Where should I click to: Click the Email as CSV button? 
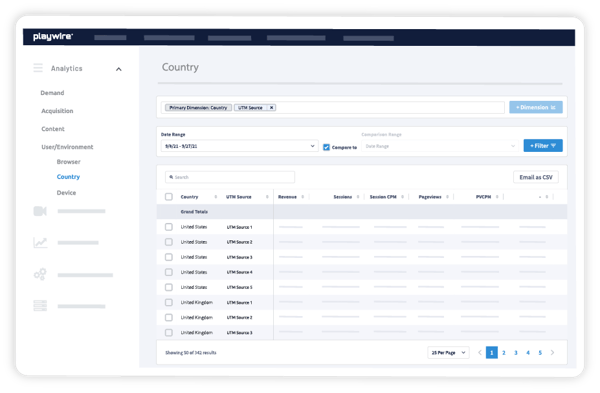point(536,177)
